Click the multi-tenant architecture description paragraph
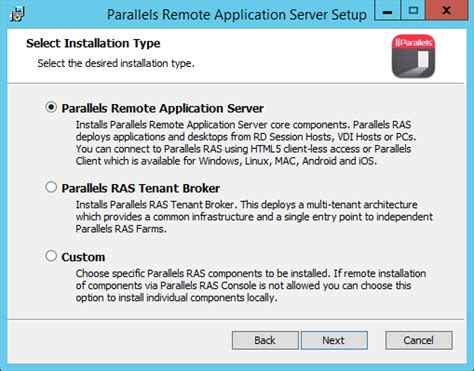Image resolution: width=474 pixels, height=371 pixels. click(254, 217)
